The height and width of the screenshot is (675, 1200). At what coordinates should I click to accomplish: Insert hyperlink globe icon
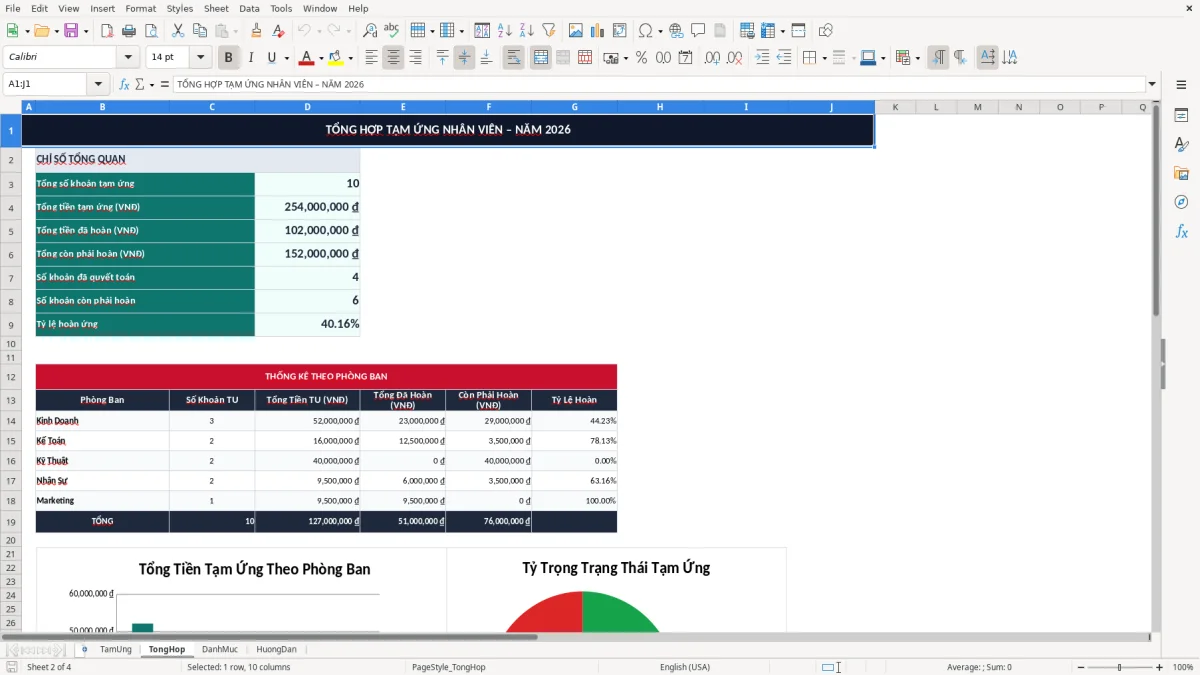click(676, 31)
